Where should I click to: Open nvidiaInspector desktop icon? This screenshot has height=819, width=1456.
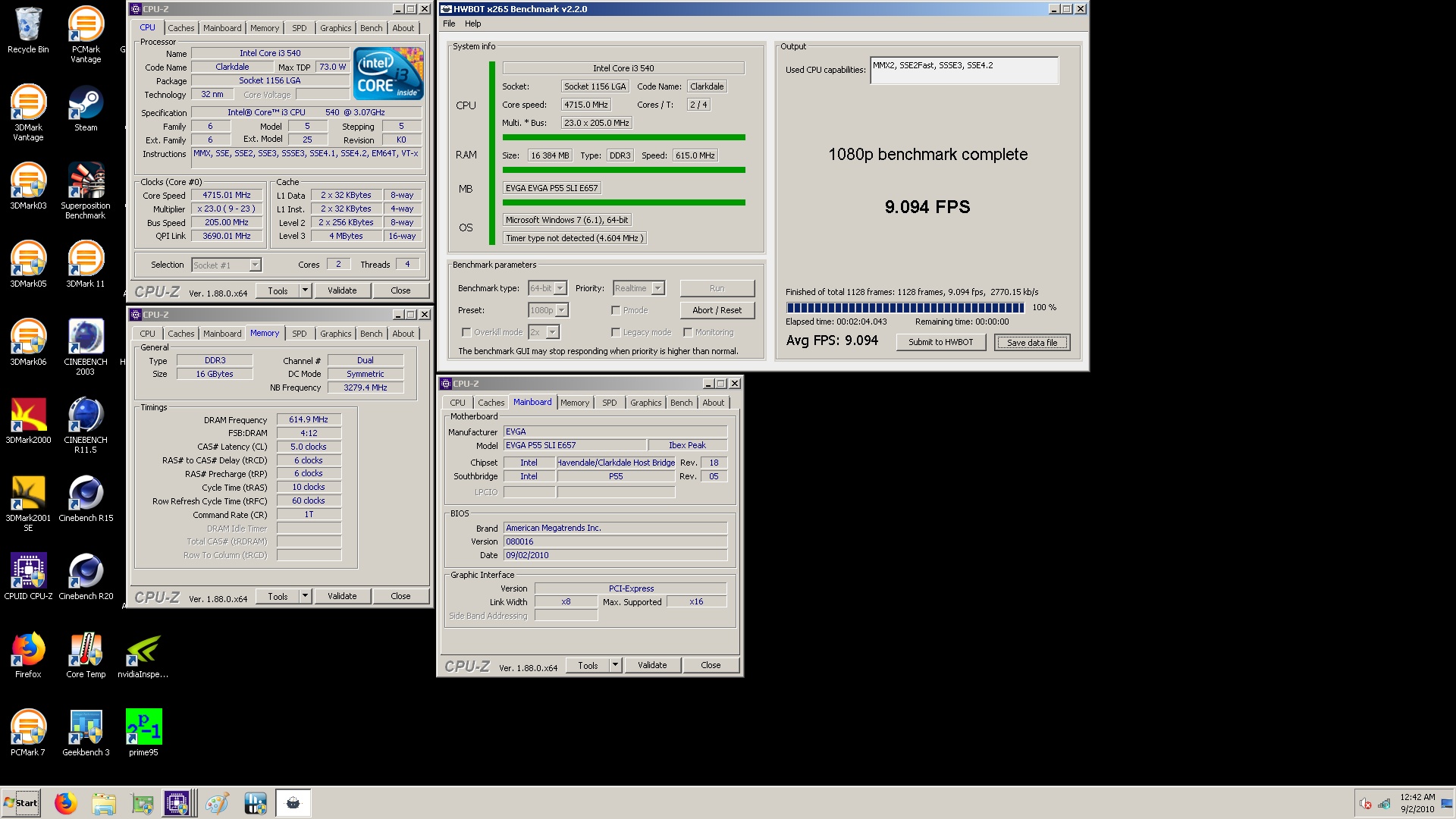pyautogui.click(x=143, y=655)
